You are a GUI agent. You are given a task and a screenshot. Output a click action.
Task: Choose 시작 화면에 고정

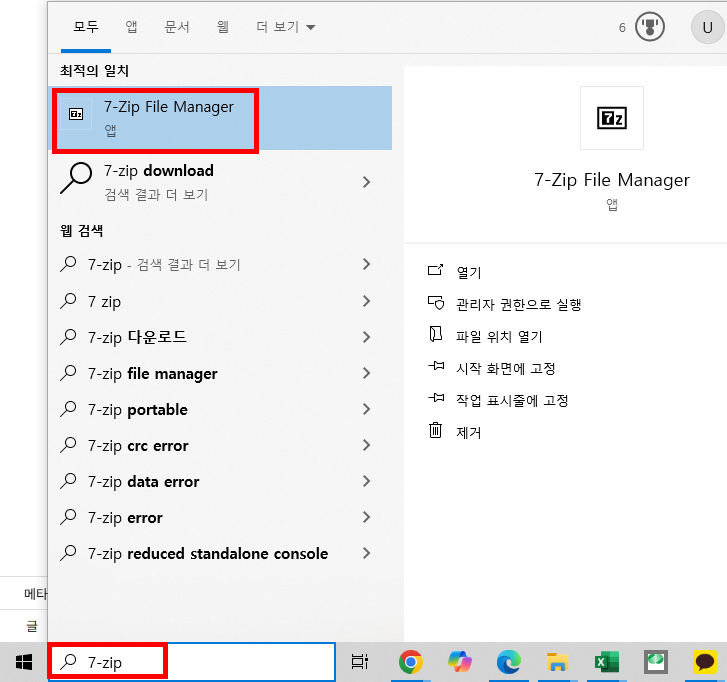tap(506, 368)
